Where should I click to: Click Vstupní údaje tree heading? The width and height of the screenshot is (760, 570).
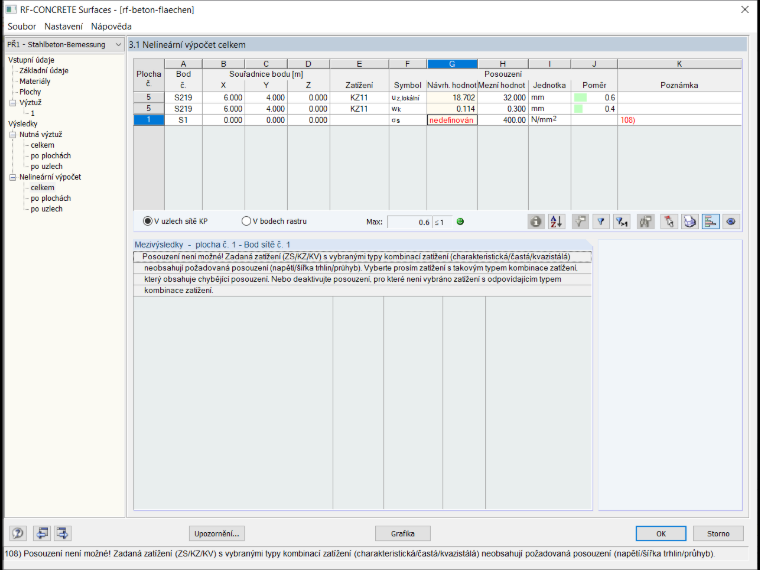pos(31,60)
